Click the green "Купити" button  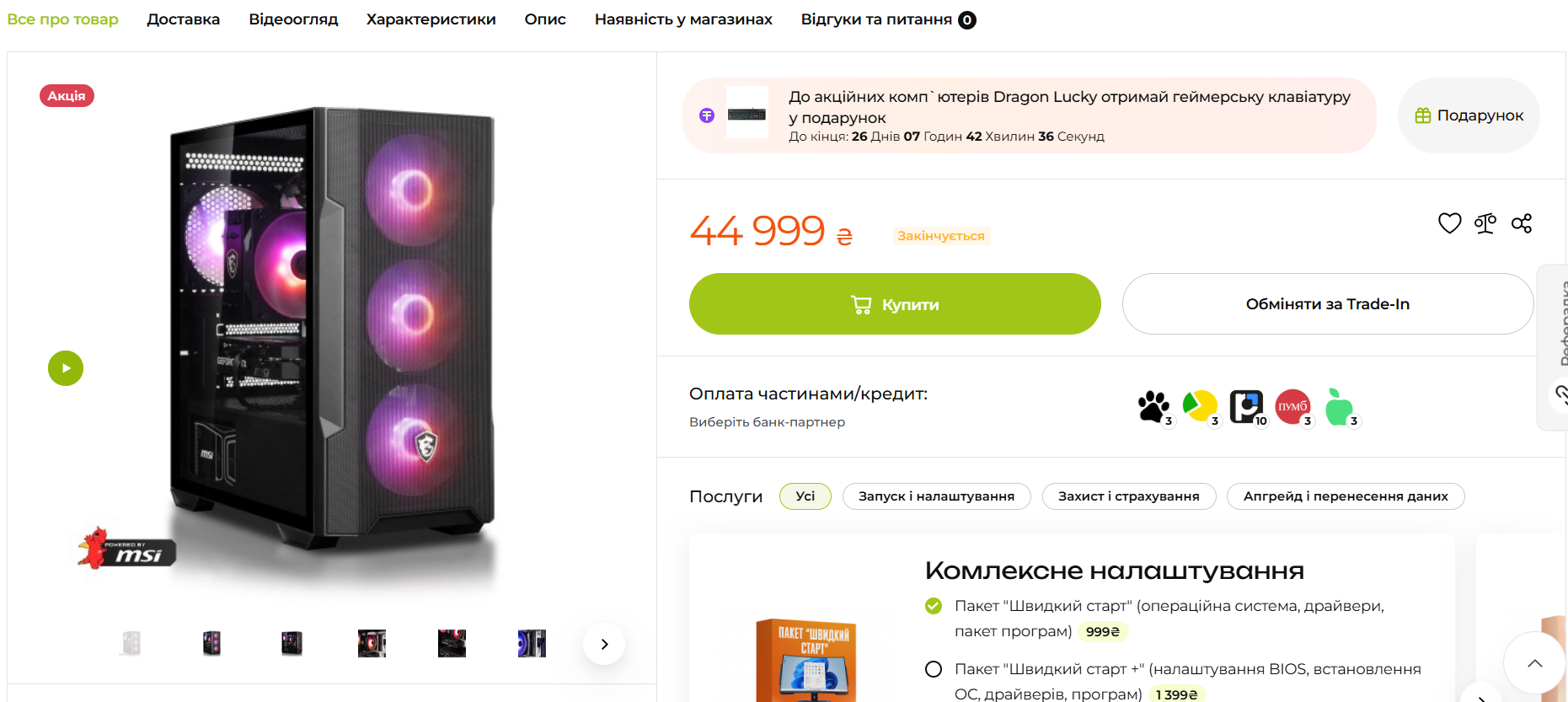(895, 304)
